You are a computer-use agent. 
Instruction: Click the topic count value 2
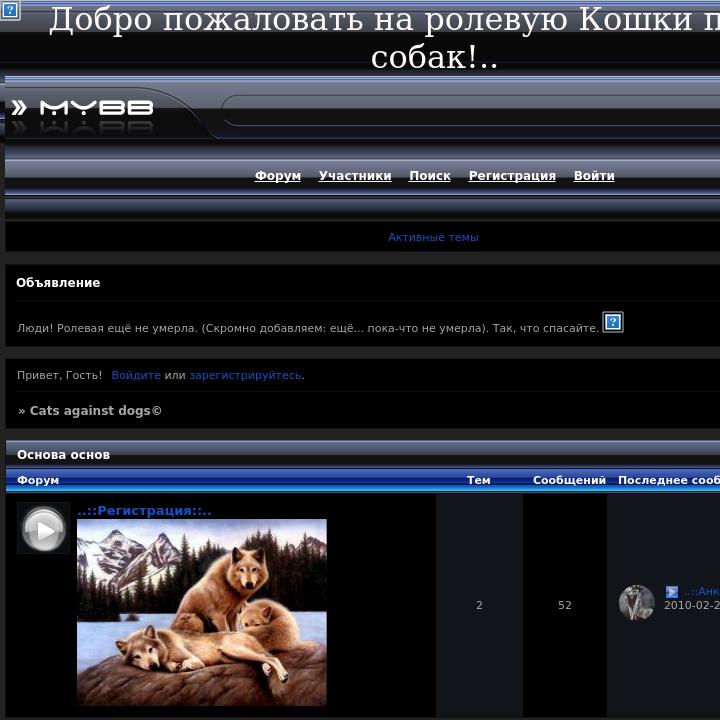click(479, 605)
